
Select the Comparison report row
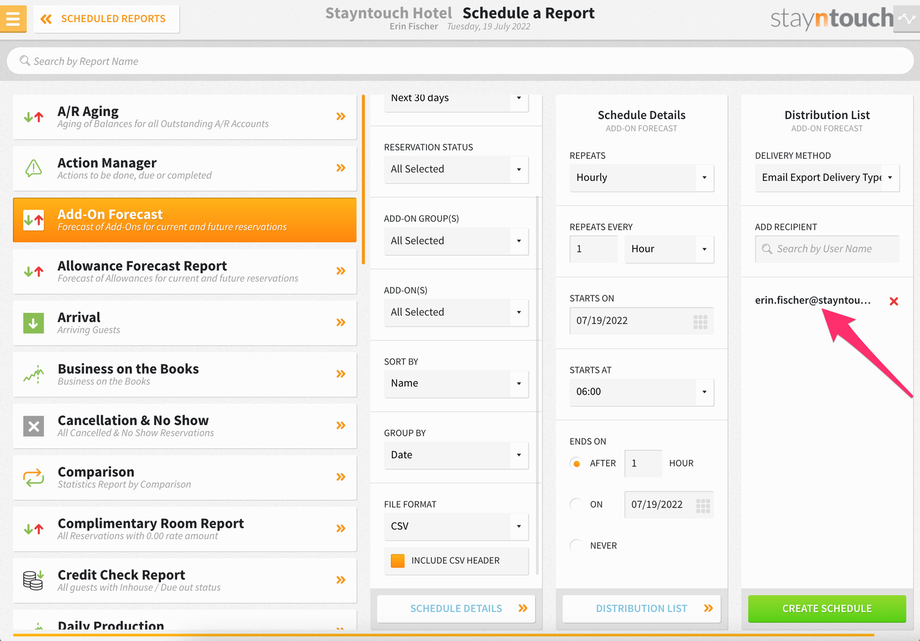184,477
